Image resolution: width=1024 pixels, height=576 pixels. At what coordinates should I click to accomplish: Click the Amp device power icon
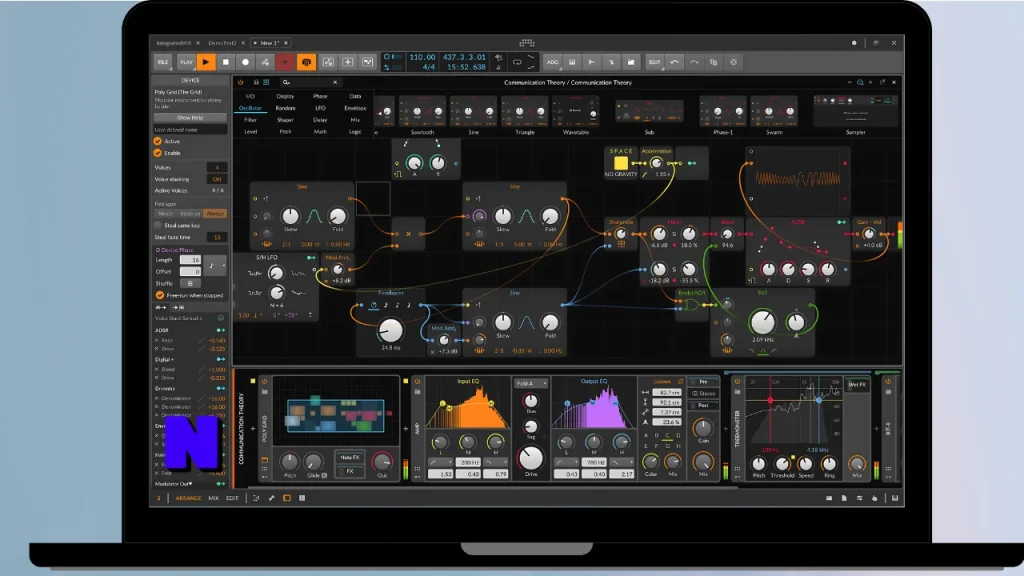(417, 381)
